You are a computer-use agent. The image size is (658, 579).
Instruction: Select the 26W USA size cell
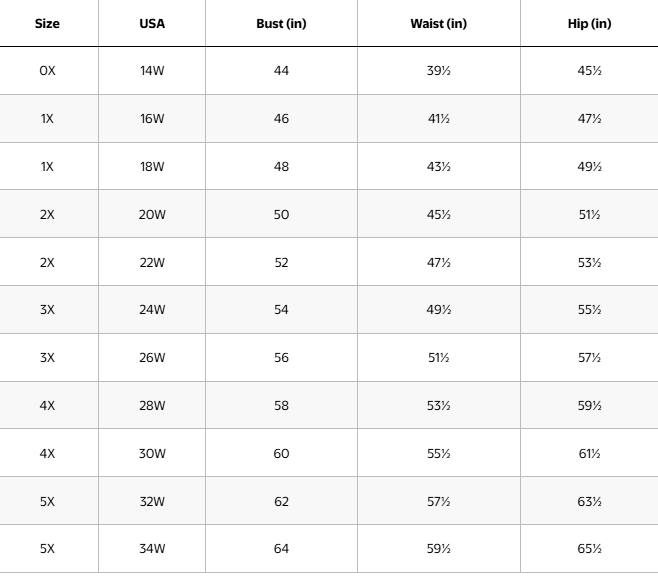coord(152,358)
